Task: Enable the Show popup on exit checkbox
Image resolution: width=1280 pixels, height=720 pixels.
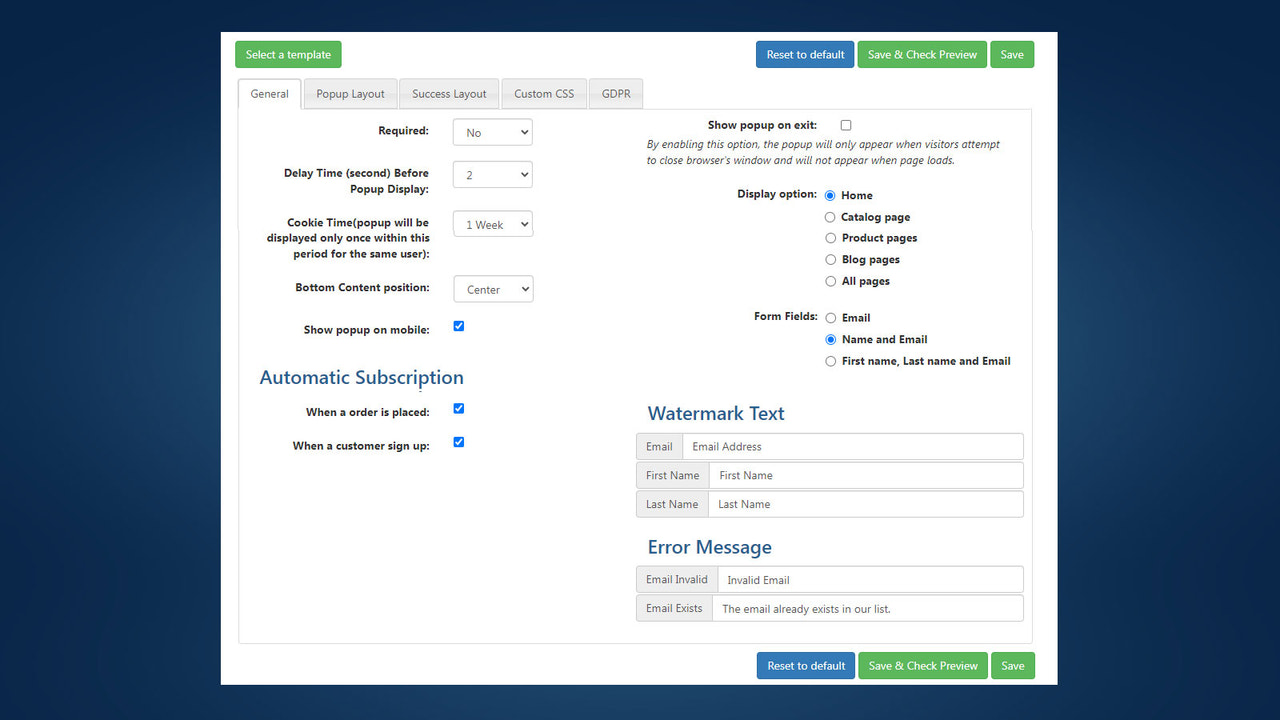Action: (845, 125)
